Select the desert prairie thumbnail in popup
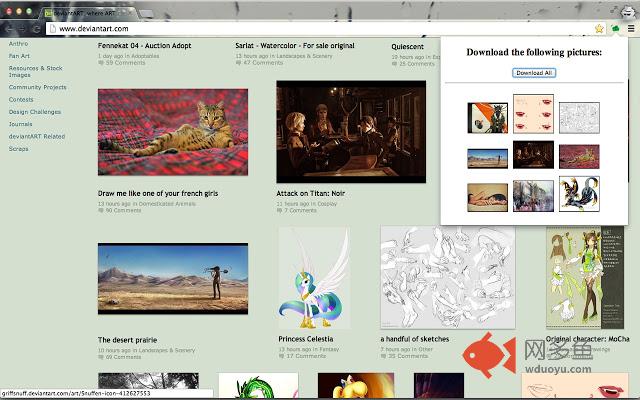 tap(487, 156)
